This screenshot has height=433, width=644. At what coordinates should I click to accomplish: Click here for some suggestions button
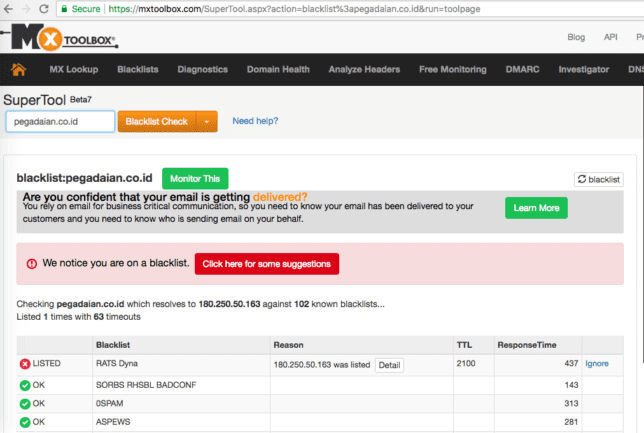(267, 263)
